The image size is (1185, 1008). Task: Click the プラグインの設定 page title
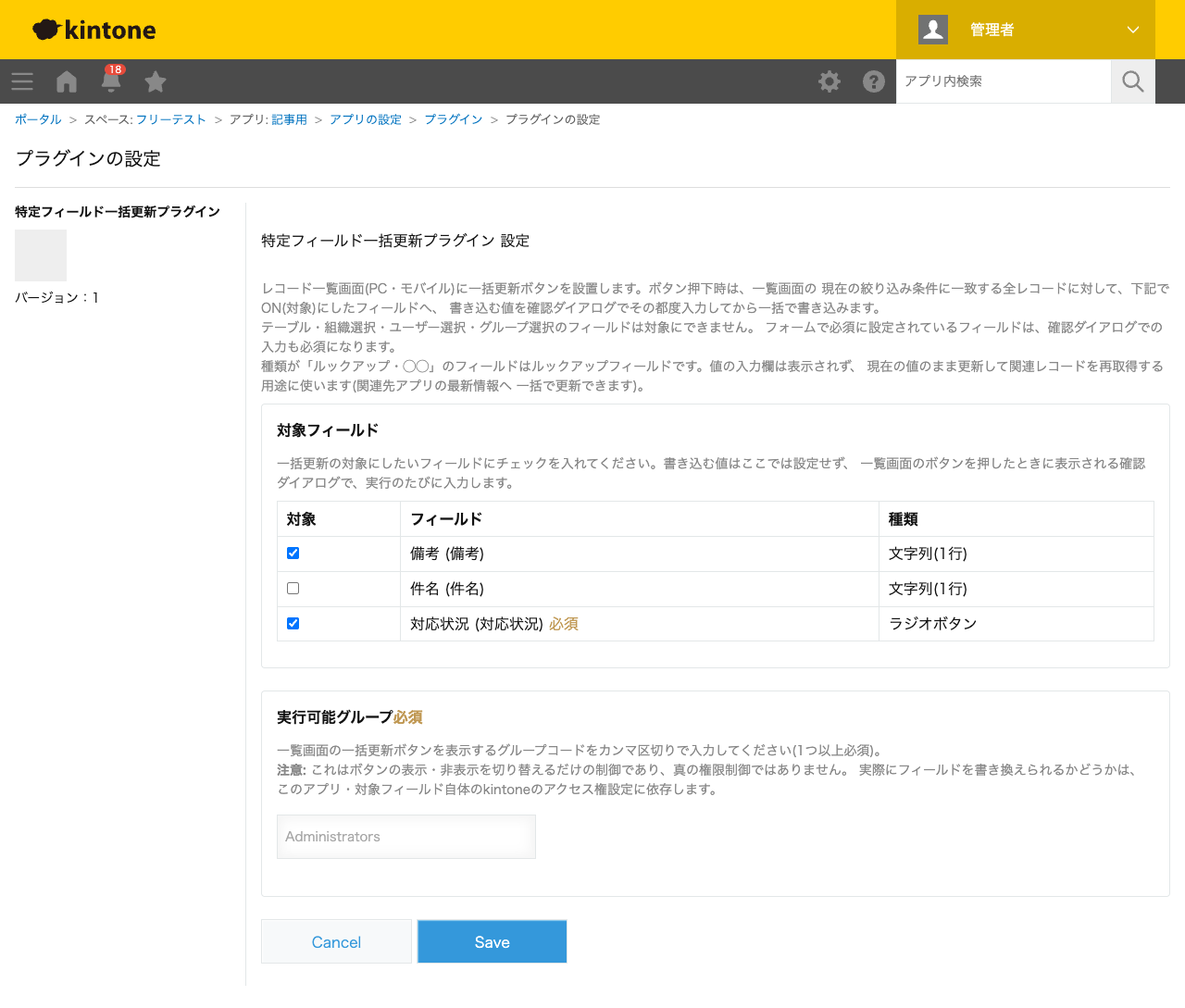pyautogui.click(x=89, y=158)
